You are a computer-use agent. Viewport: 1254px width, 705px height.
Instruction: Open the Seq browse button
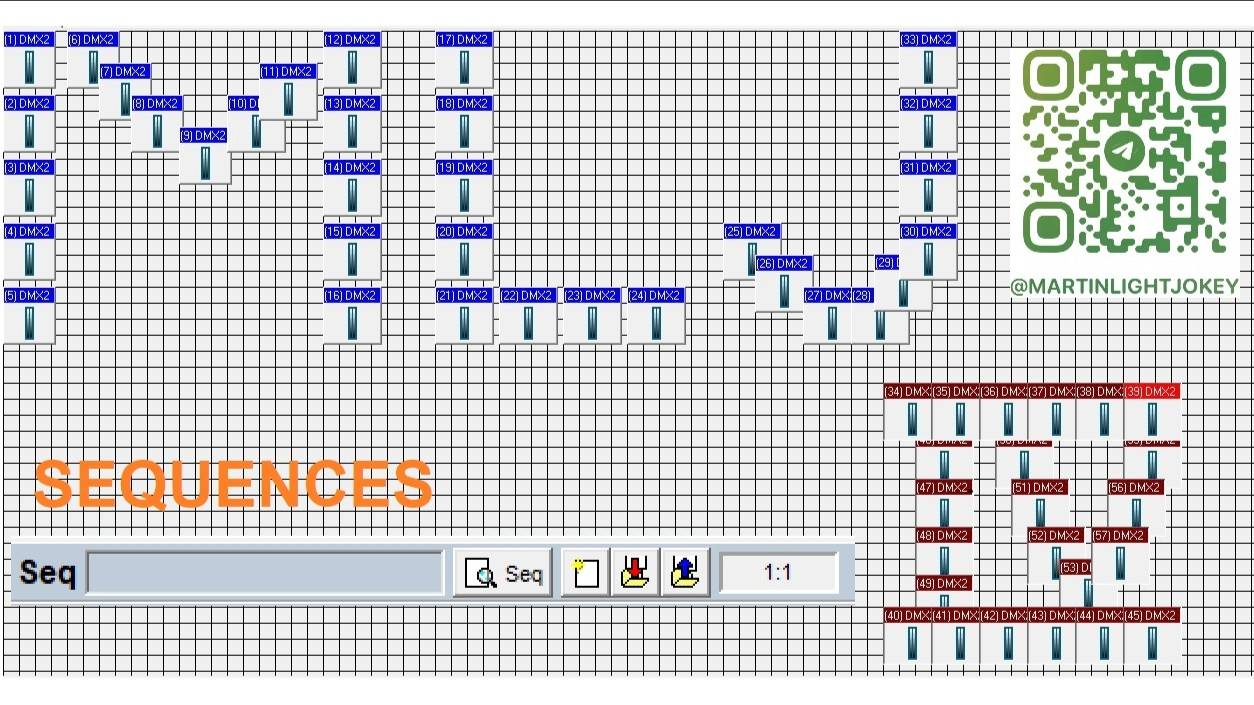point(503,573)
